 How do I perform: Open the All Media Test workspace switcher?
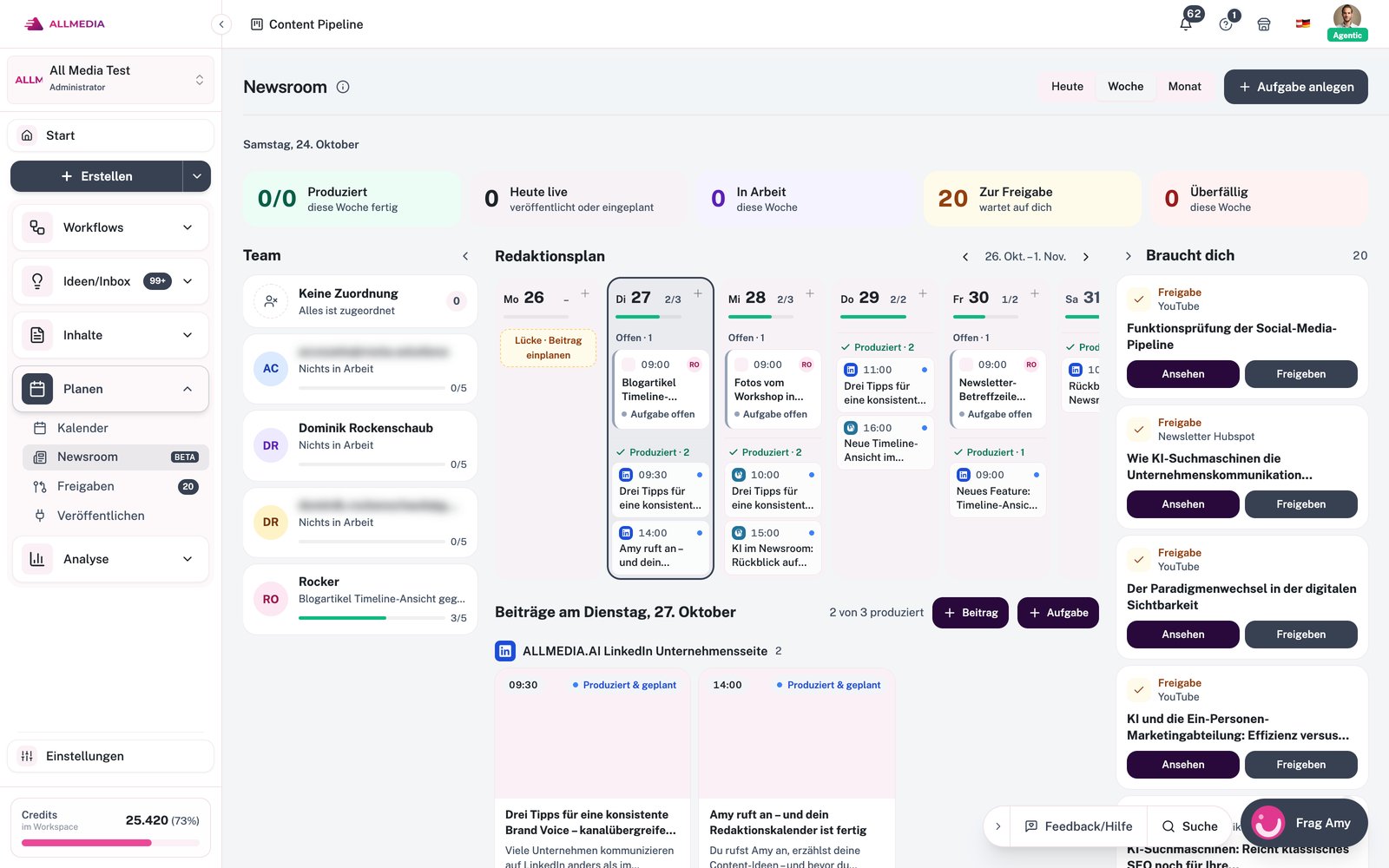(110, 80)
